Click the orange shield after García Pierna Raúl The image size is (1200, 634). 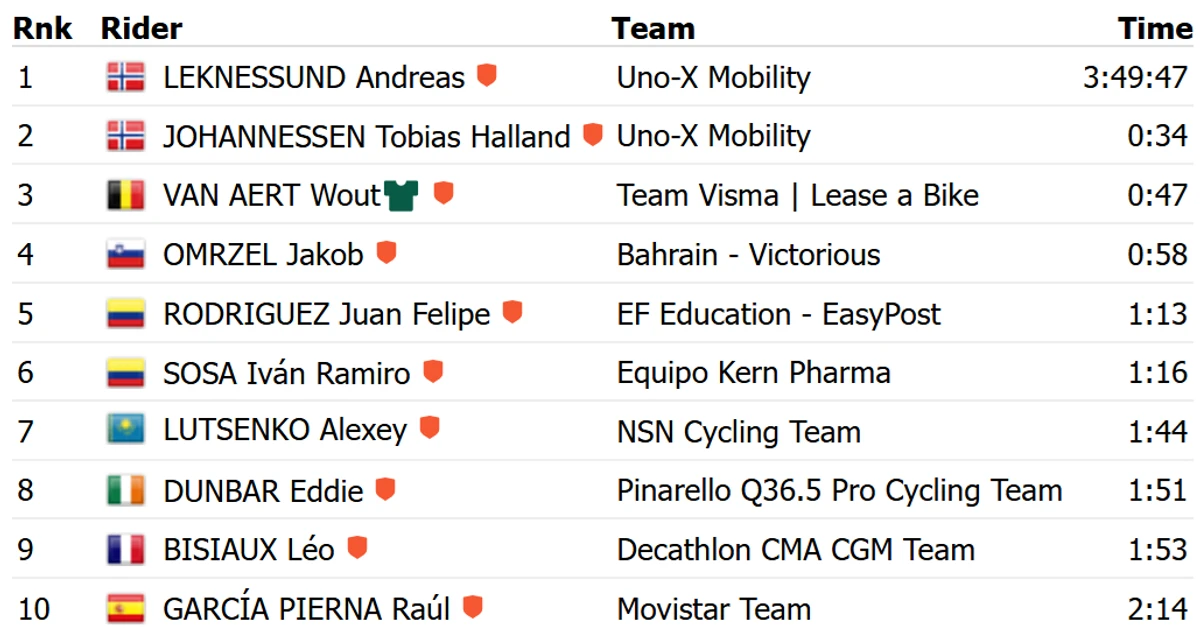(473, 606)
